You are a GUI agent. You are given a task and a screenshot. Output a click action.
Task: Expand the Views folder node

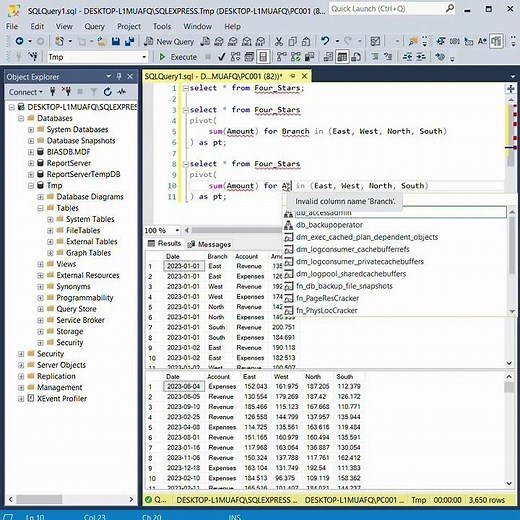(40, 264)
